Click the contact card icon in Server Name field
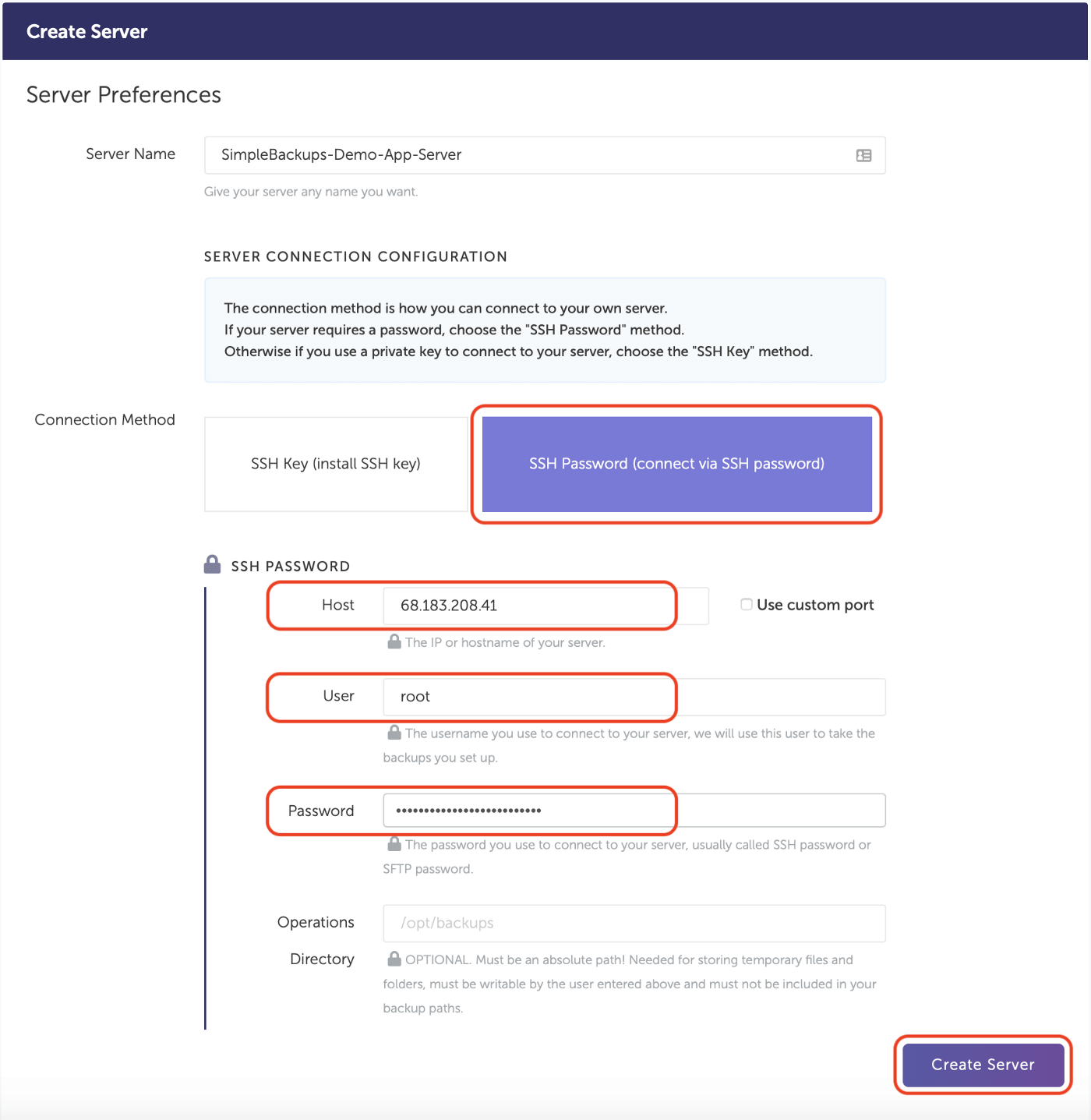The height and width of the screenshot is (1120, 1091). tap(863, 156)
